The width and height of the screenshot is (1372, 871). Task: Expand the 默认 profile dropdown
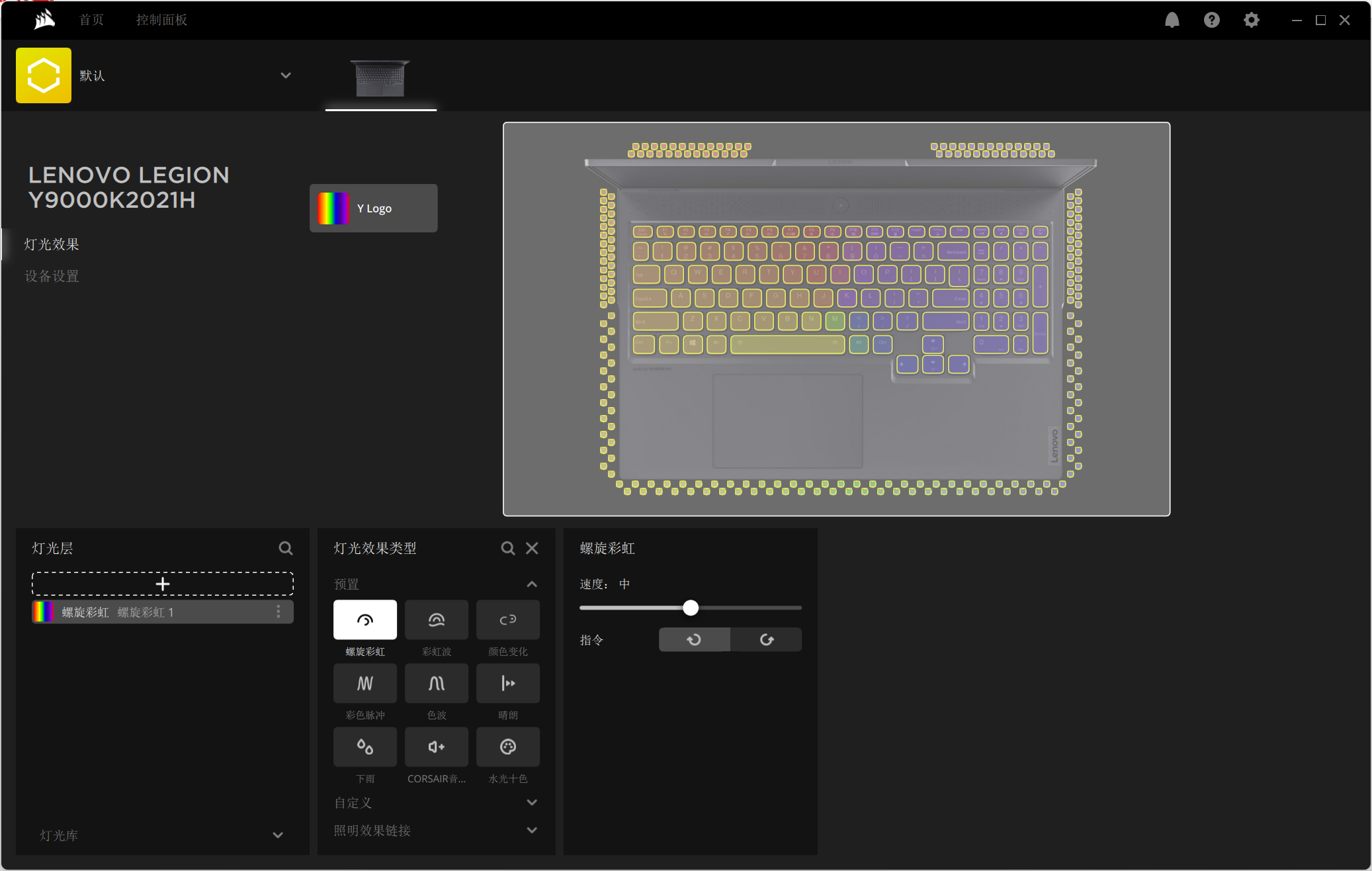tap(286, 75)
